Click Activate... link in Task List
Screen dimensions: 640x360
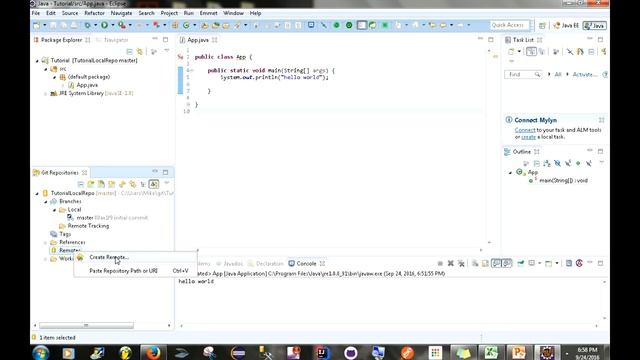pyautogui.click(x=584, y=74)
